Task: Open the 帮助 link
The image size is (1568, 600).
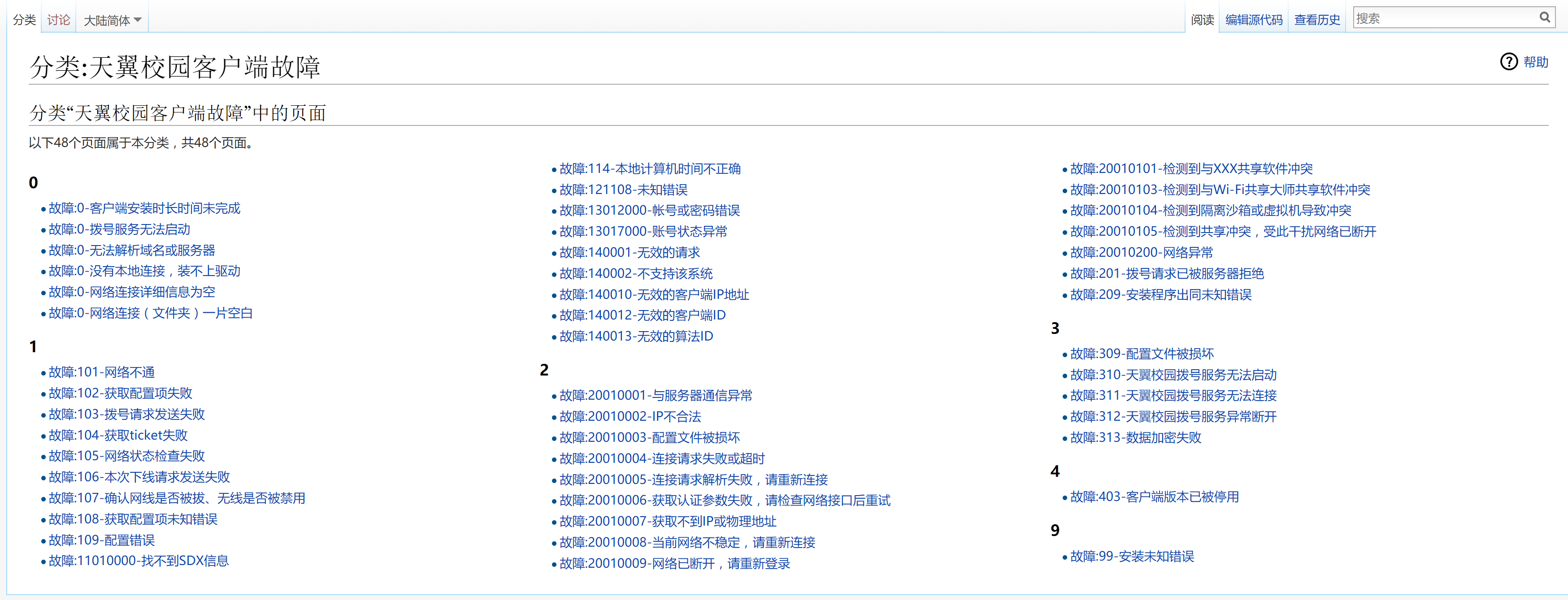Action: tap(1535, 62)
